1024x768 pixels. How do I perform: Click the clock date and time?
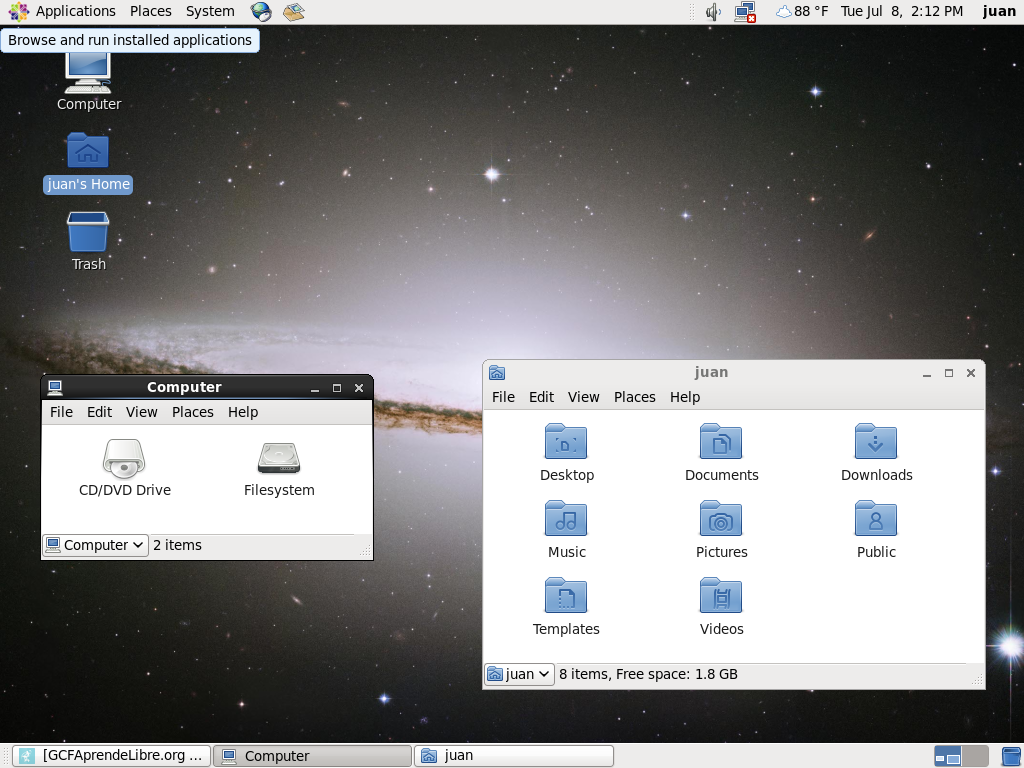(x=901, y=11)
